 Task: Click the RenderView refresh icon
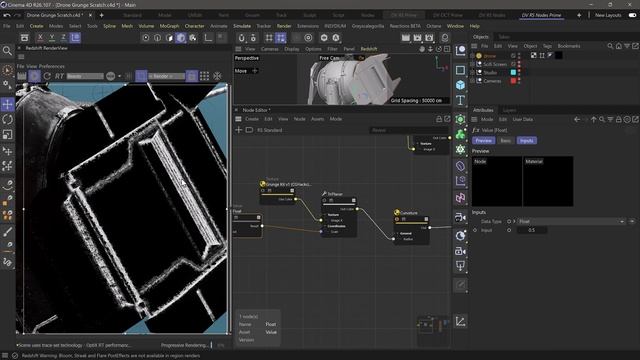click(x=47, y=76)
